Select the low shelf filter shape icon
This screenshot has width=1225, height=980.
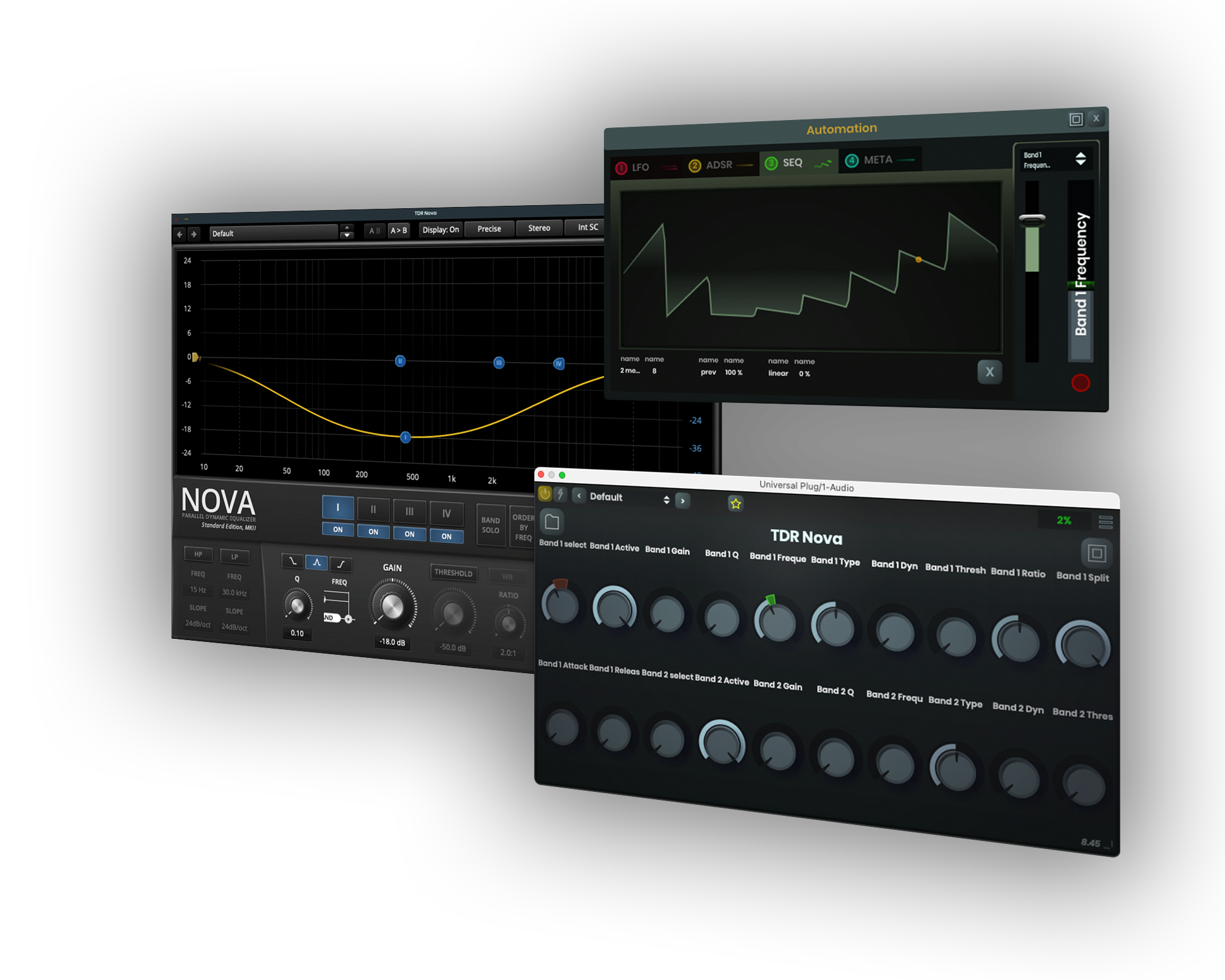(292, 560)
